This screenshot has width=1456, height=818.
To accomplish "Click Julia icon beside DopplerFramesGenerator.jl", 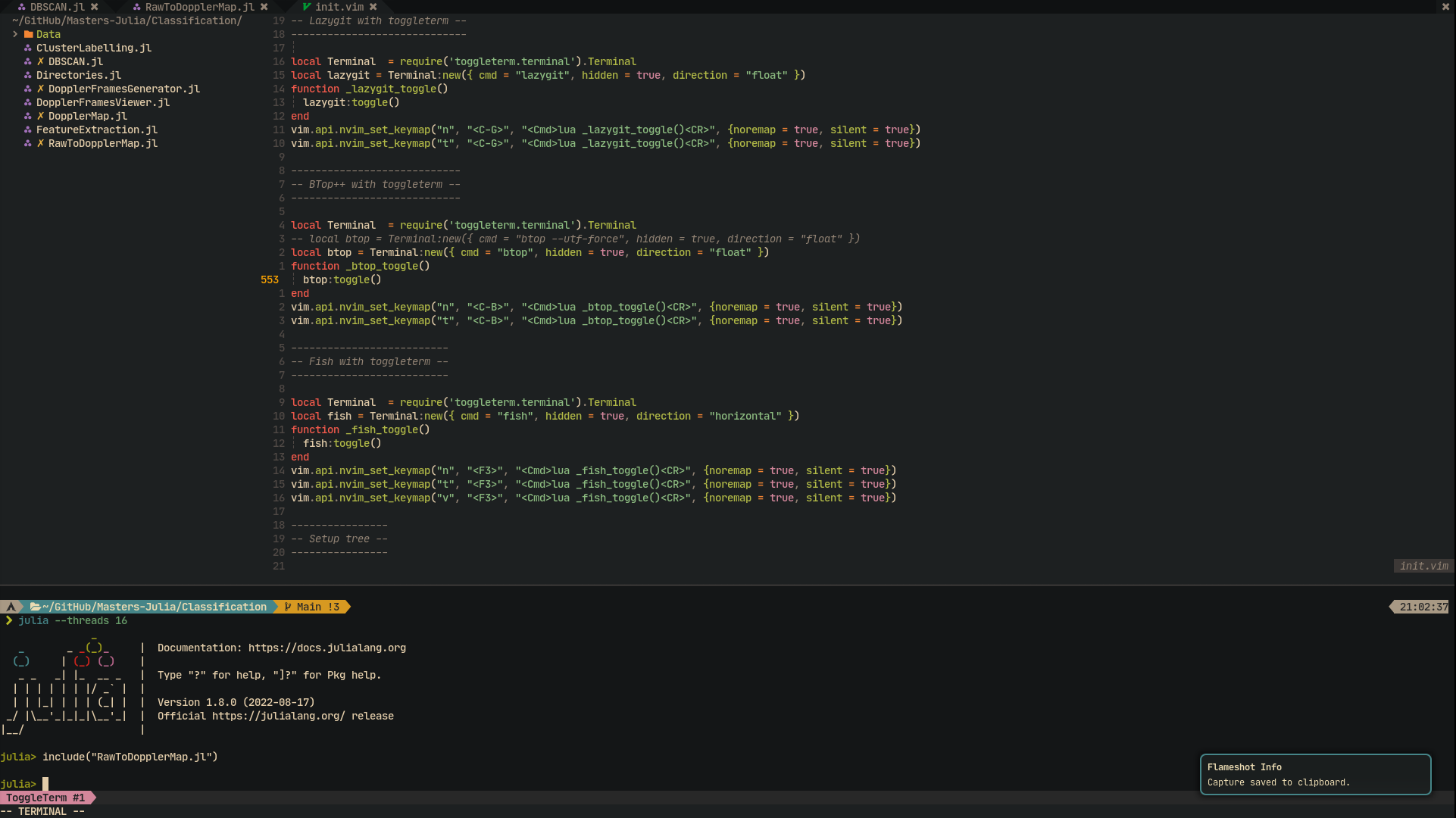I will 28,89.
